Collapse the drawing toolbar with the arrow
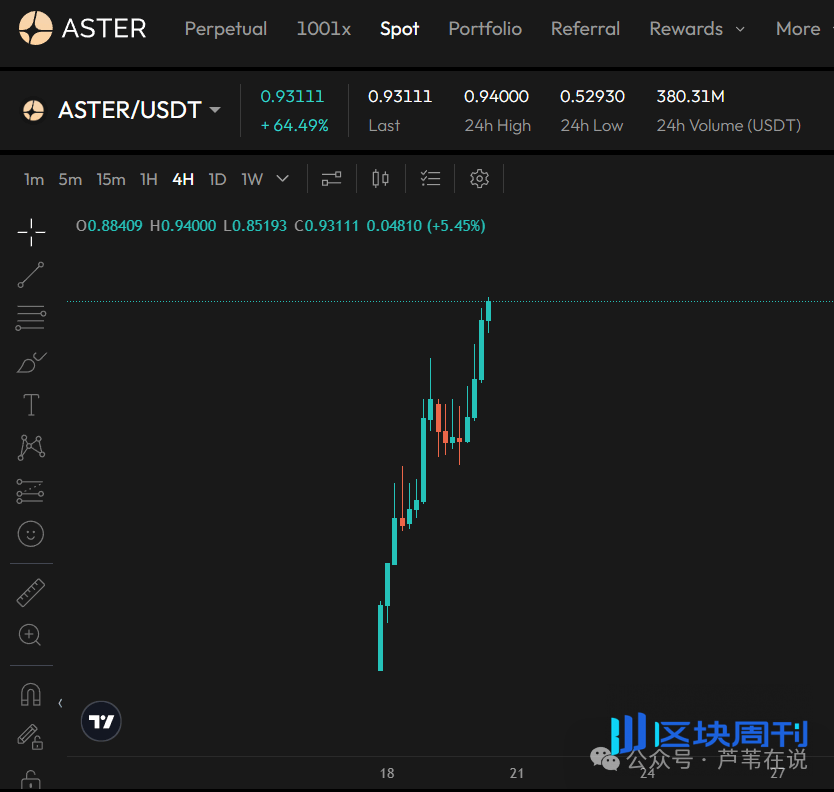 coord(60,703)
